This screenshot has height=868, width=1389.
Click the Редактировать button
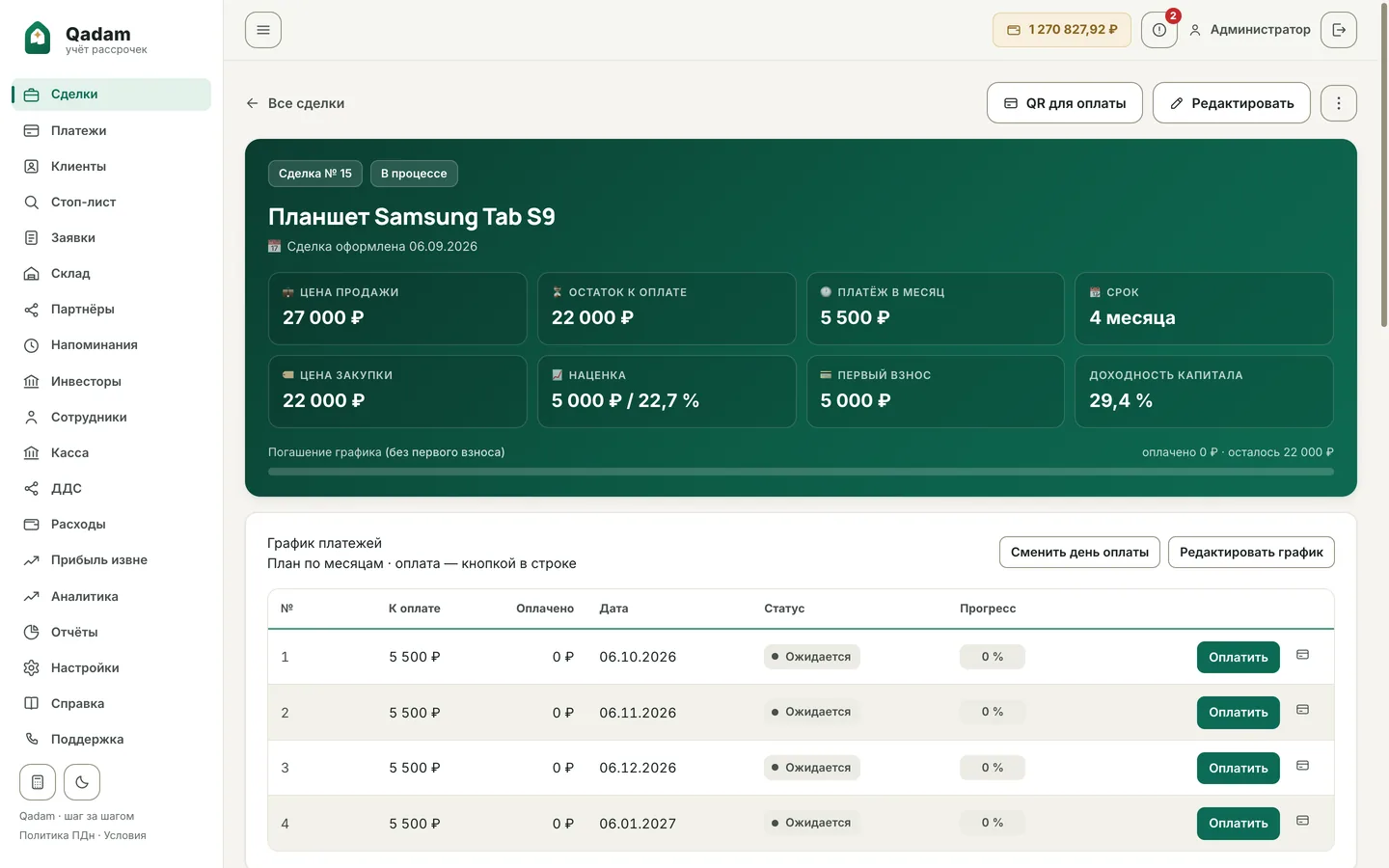pyautogui.click(x=1232, y=103)
